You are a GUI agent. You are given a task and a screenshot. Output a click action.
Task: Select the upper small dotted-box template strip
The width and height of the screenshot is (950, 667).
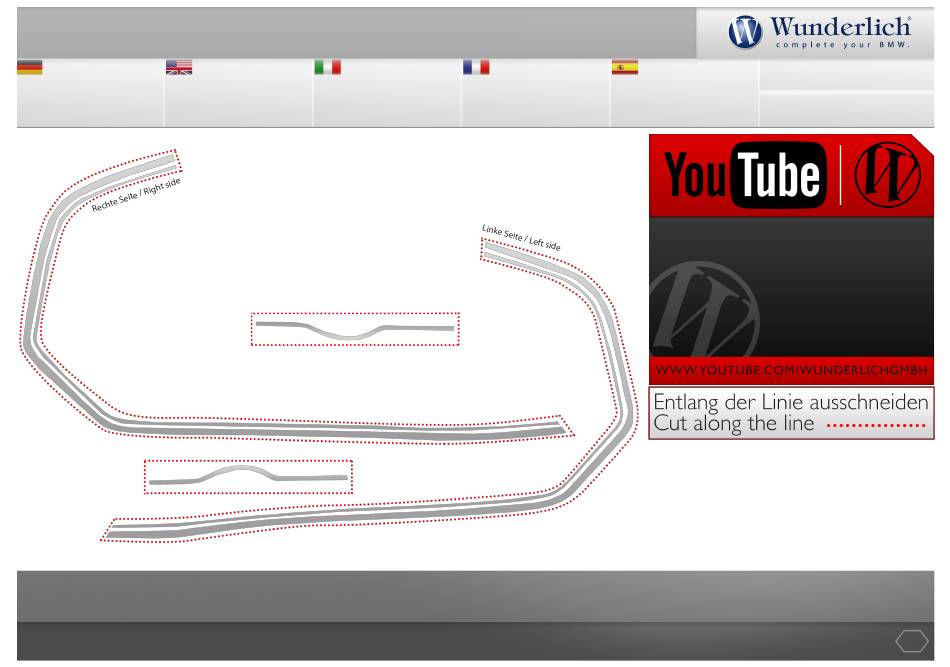[355, 329]
